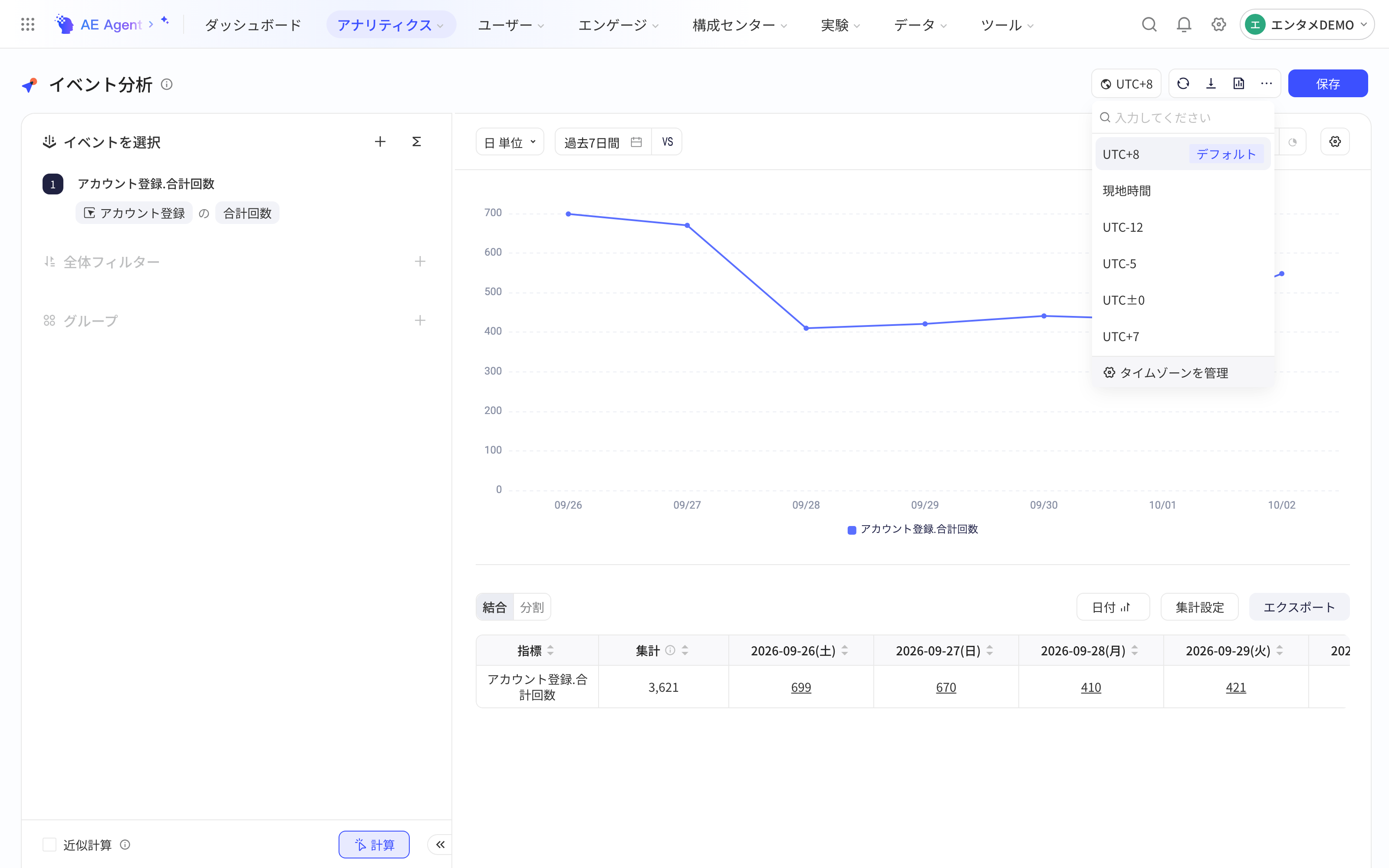Expand the 構成センター menu
1389x868 pixels.
click(x=740, y=25)
